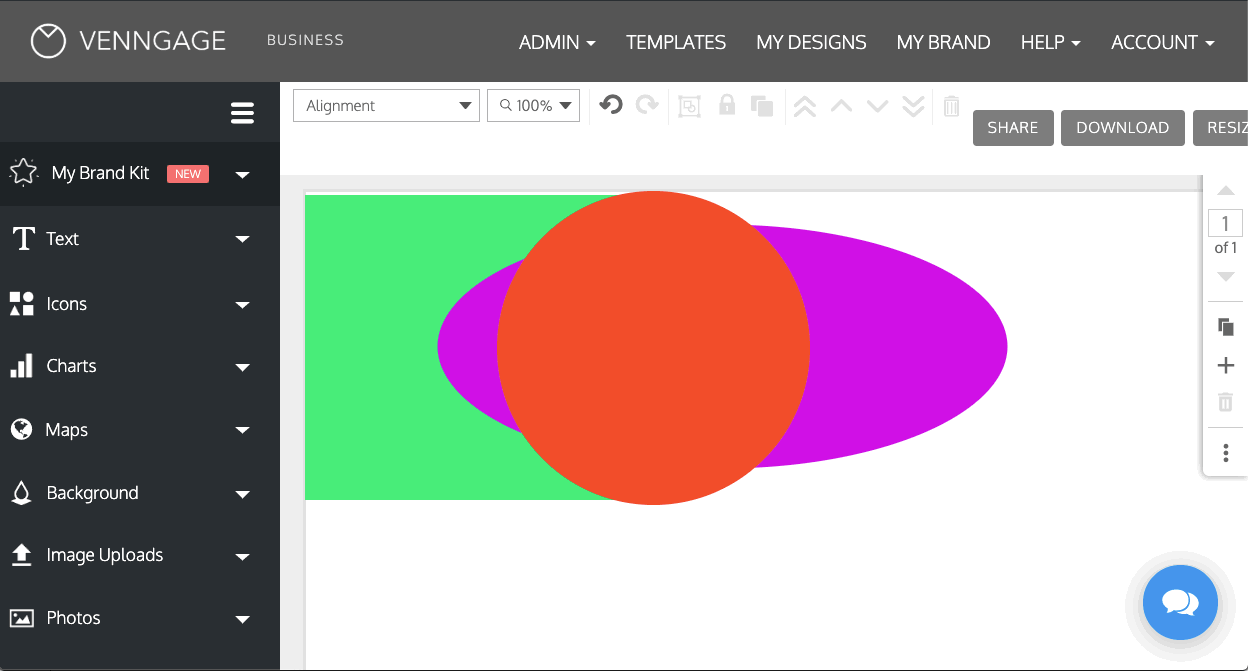Click the Photos picture icon
The image size is (1248, 671).
click(x=22, y=618)
